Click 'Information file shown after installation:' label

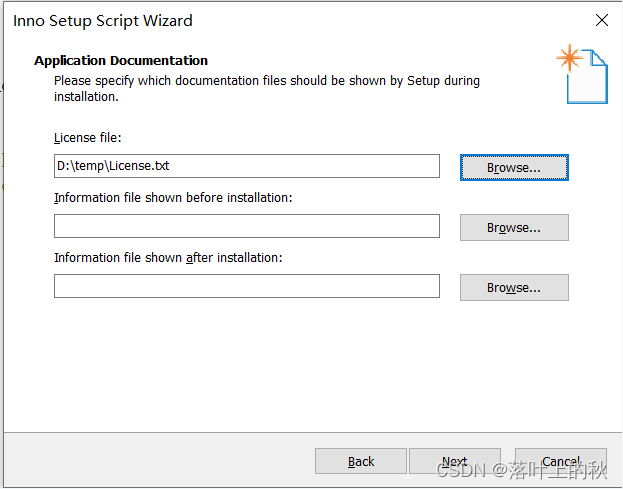tap(168, 257)
